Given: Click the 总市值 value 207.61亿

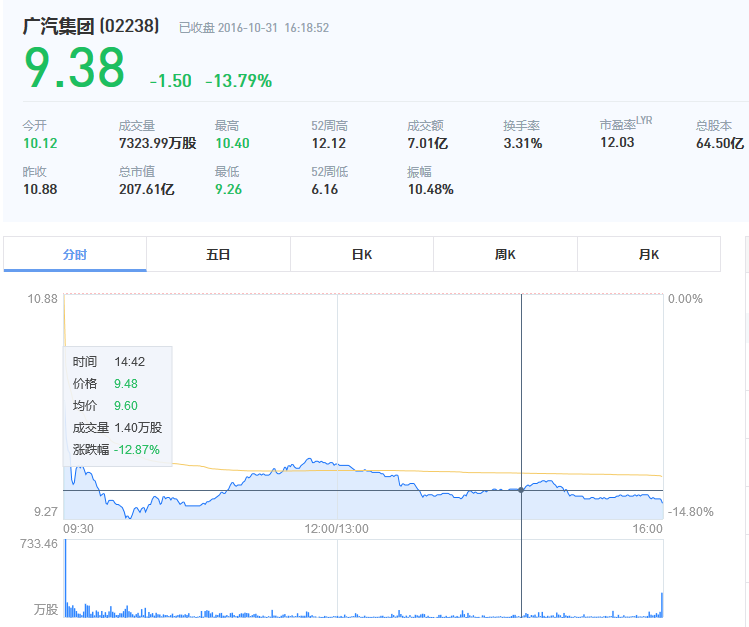Looking at the screenshot, I should pyautogui.click(x=147, y=190).
